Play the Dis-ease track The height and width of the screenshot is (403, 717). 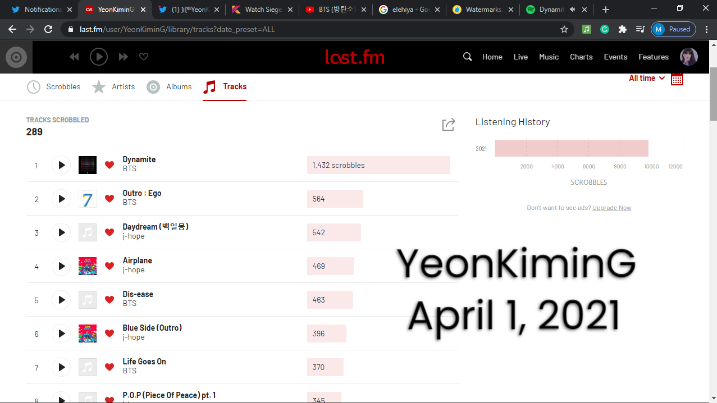pos(61,300)
